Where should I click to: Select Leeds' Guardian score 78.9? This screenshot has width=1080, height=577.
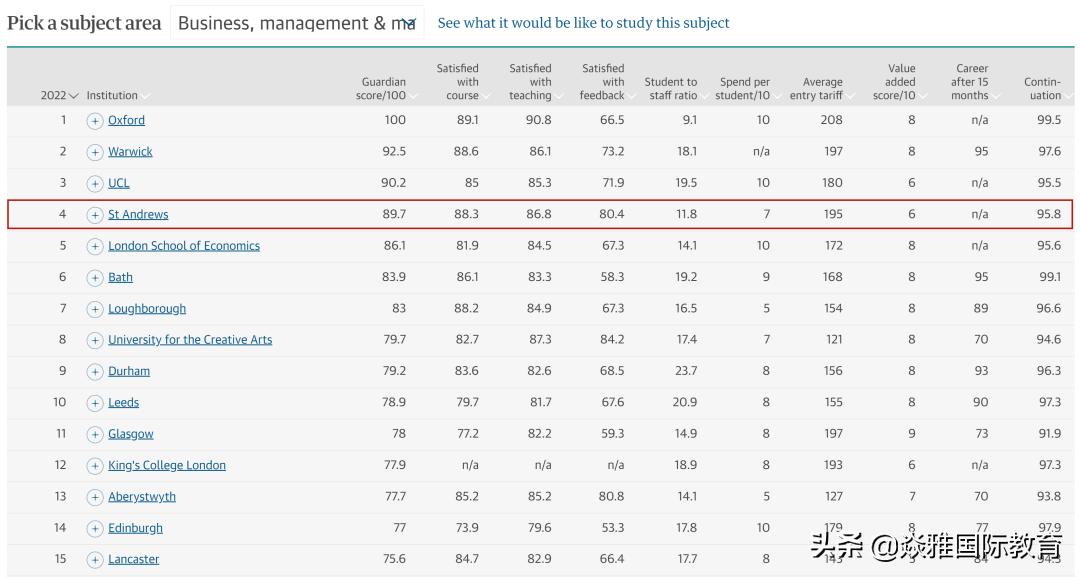pos(394,402)
